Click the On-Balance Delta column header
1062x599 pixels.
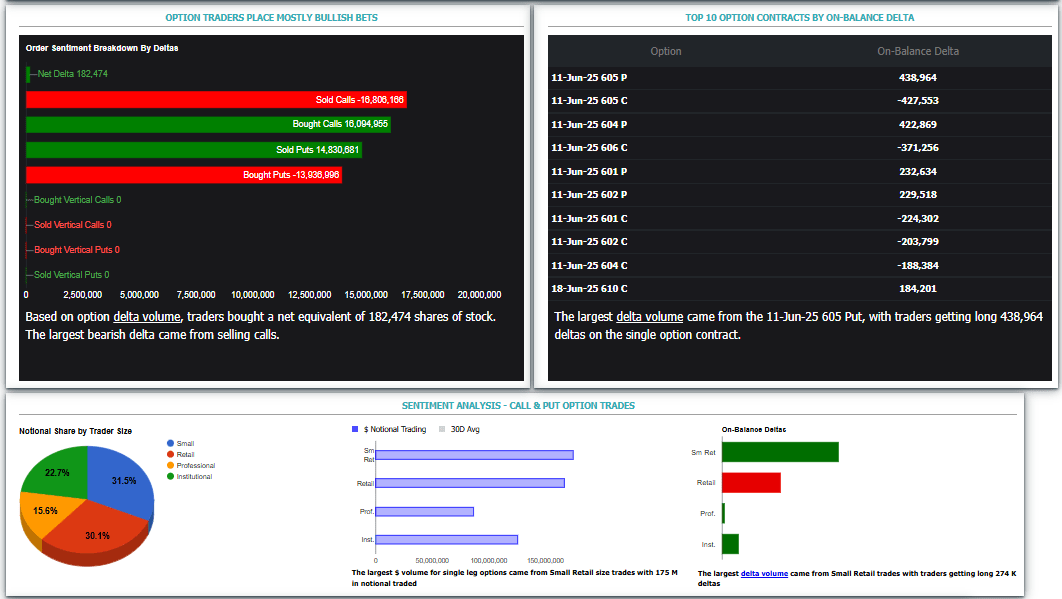918,51
